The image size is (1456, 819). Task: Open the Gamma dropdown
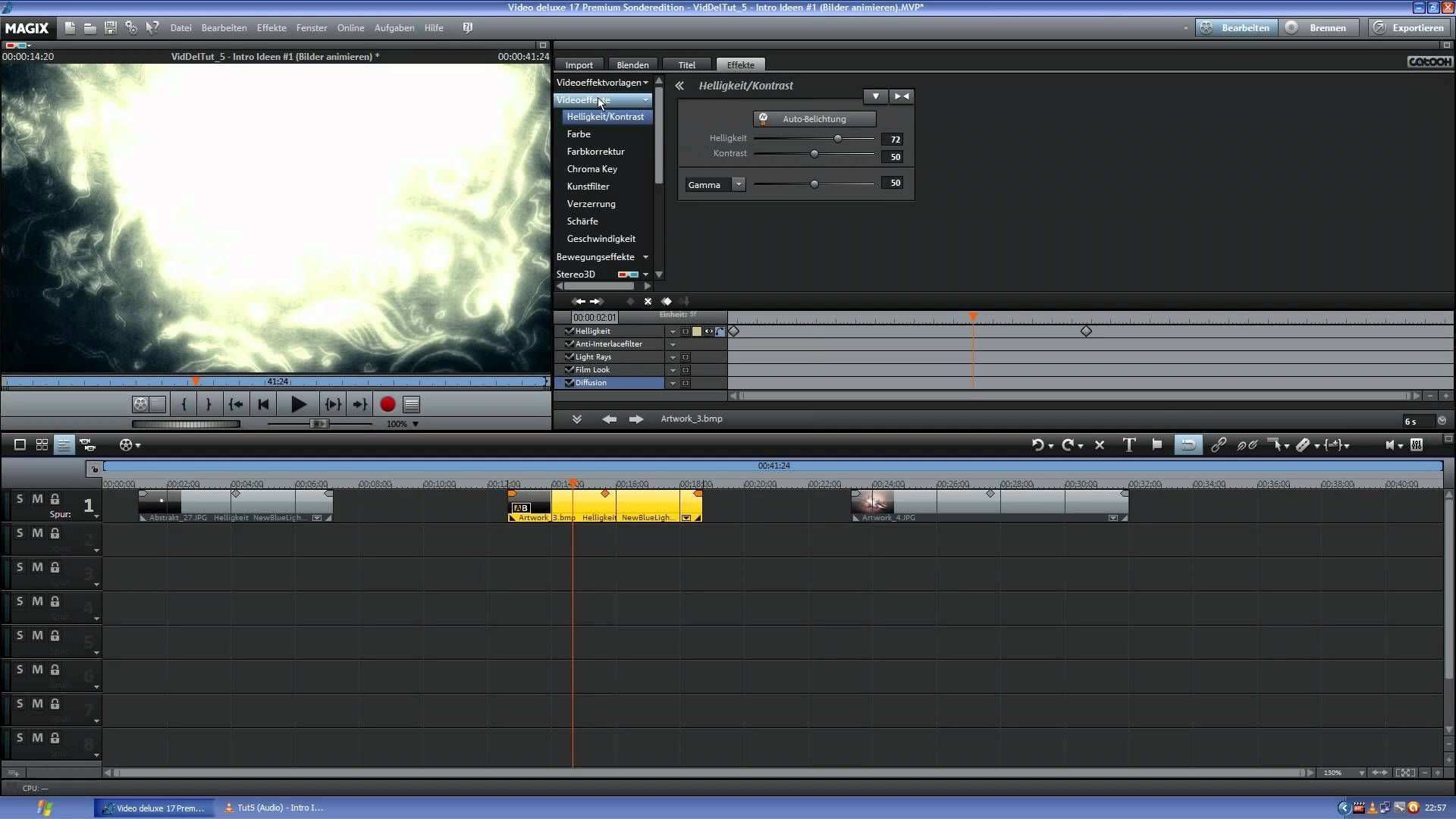[x=738, y=184]
